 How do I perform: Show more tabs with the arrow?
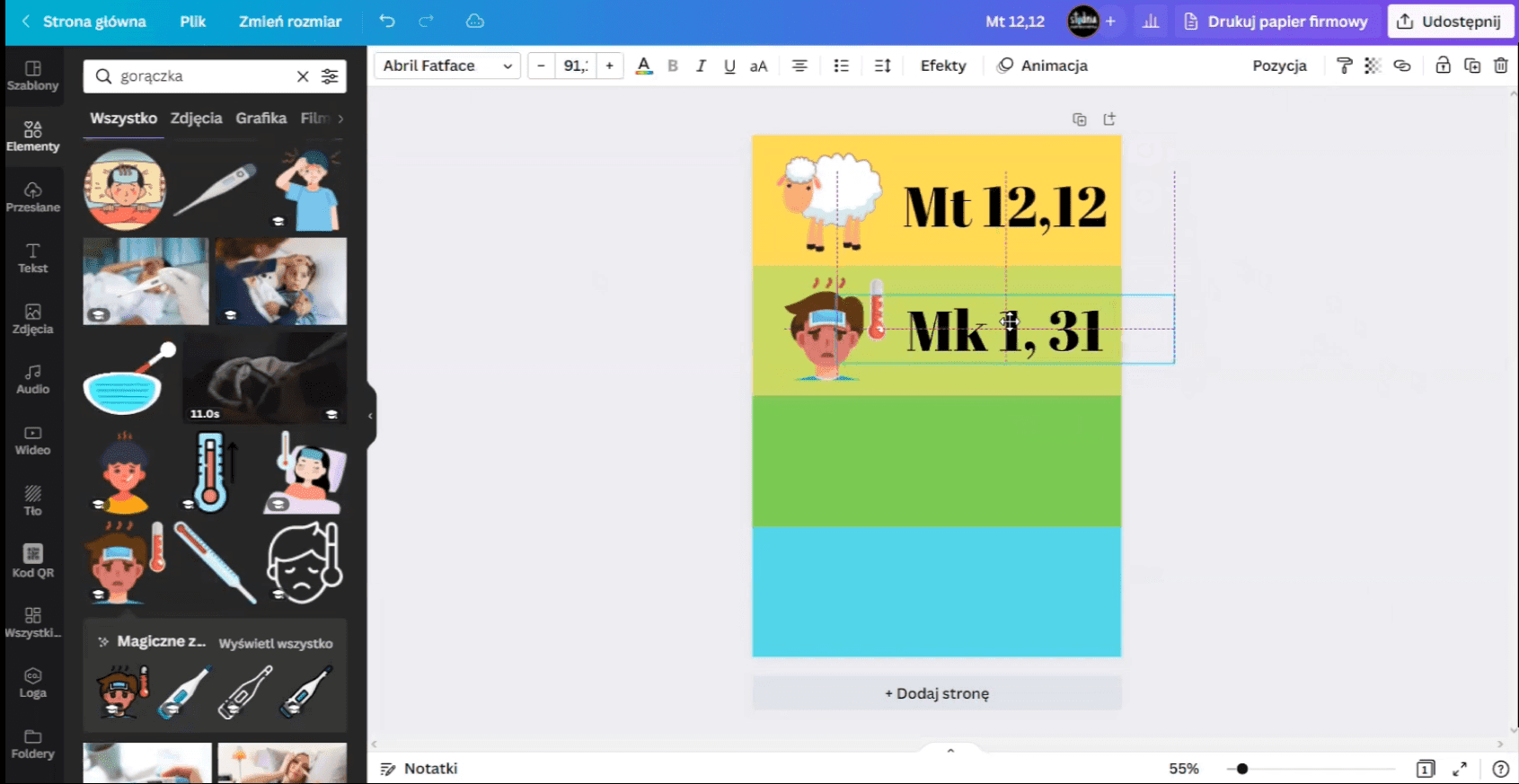tap(340, 119)
